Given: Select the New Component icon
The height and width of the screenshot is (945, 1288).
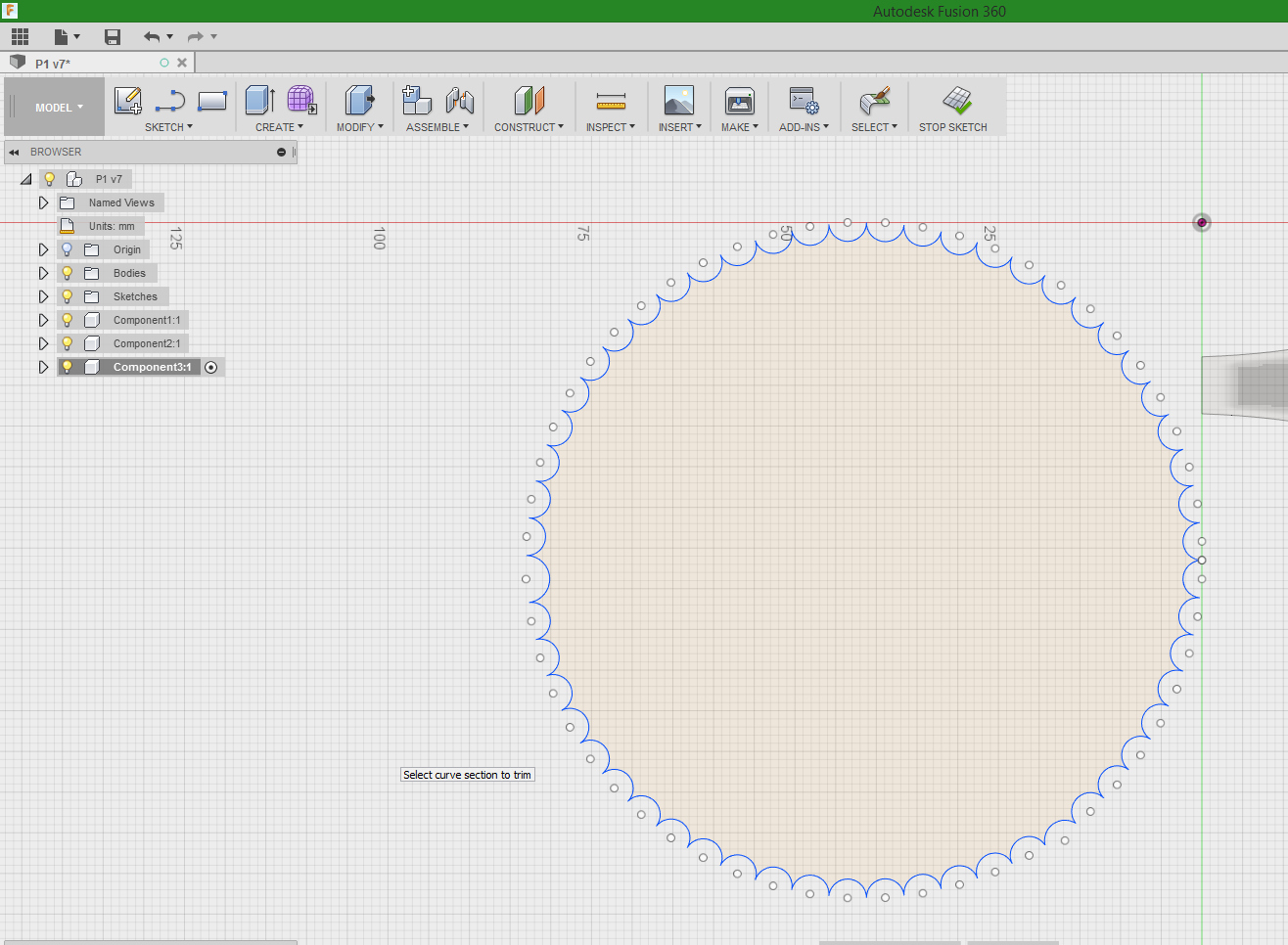Looking at the screenshot, I should point(417,100).
